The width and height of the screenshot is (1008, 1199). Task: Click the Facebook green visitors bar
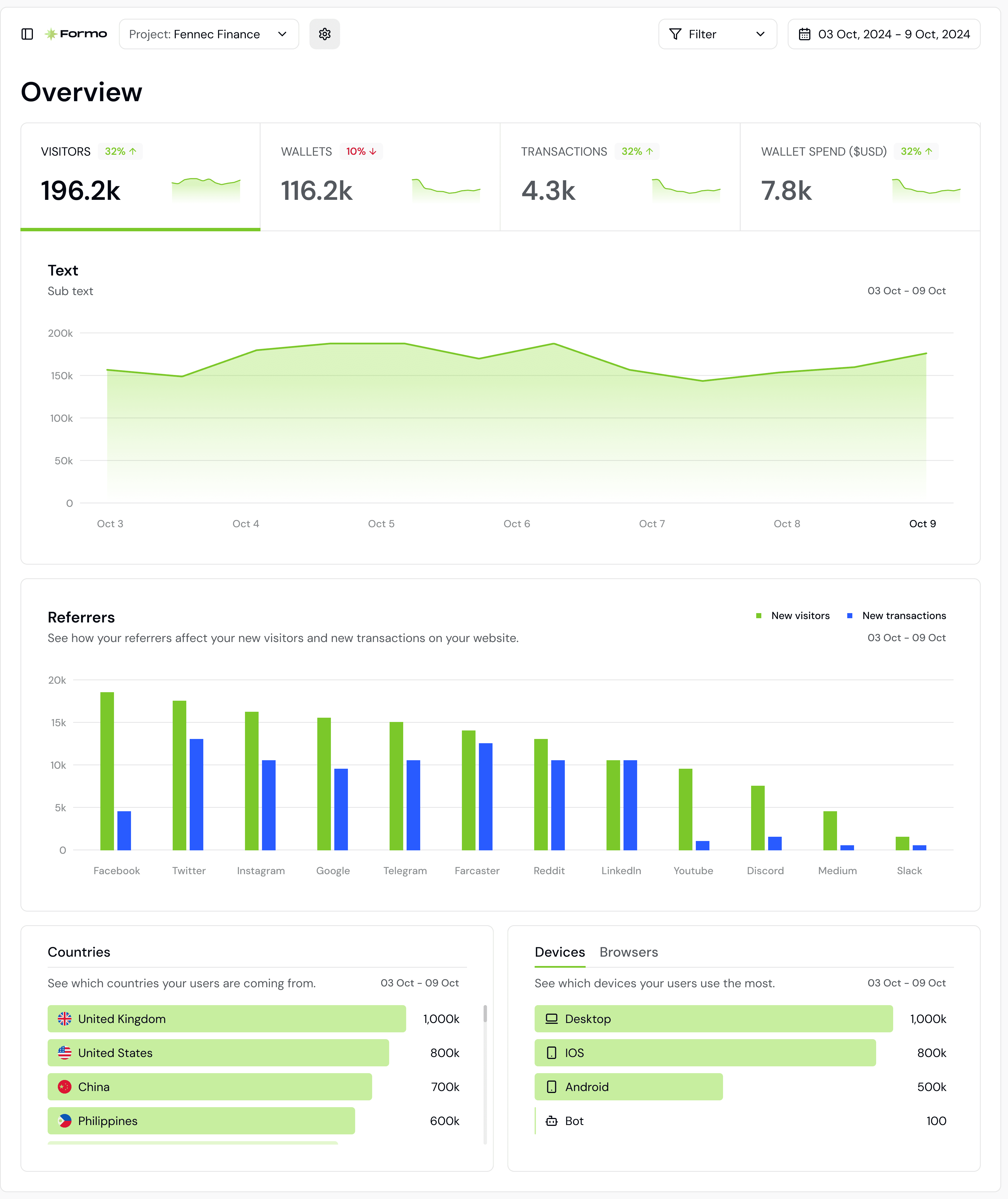(x=107, y=771)
